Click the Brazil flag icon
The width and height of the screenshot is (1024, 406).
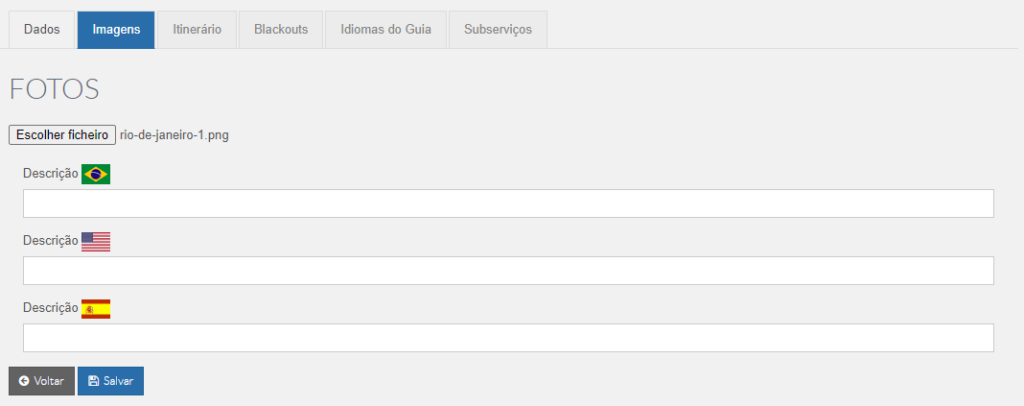click(x=96, y=174)
